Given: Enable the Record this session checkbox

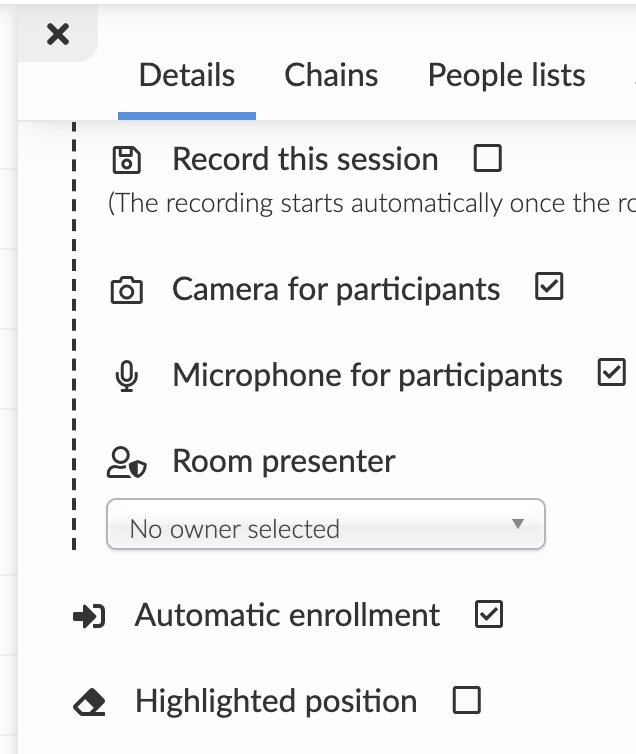Looking at the screenshot, I should tap(487, 158).
